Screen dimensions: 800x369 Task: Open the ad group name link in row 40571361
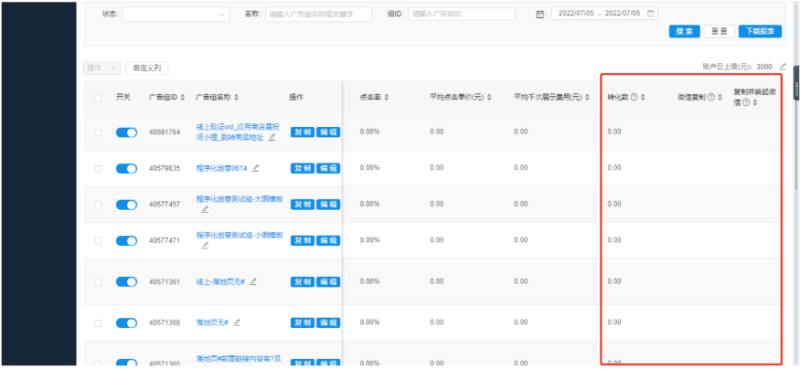pyautogui.click(x=220, y=281)
